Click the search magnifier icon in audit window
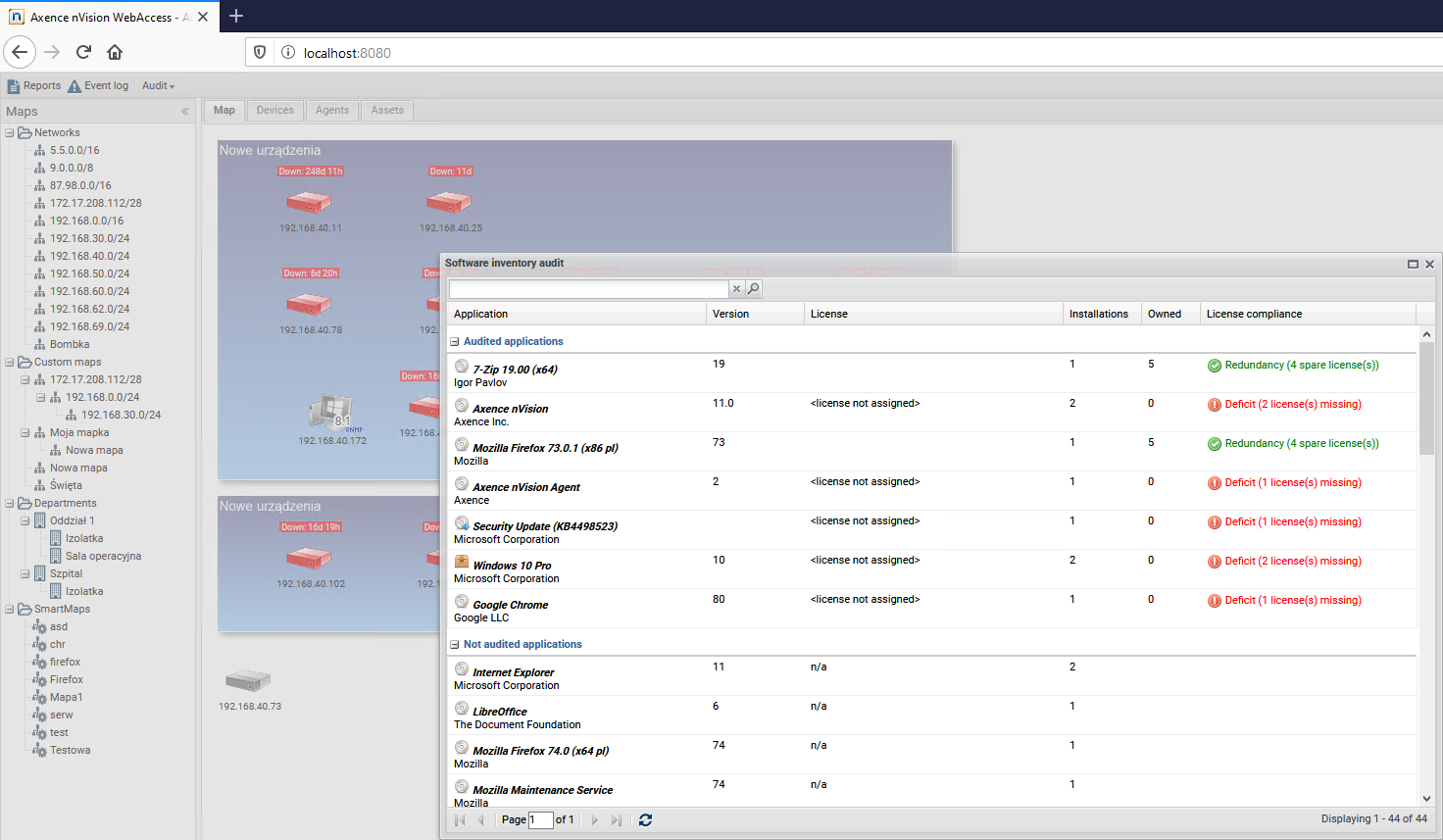Screen dimensions: 1443x840 tap(753, 289)
